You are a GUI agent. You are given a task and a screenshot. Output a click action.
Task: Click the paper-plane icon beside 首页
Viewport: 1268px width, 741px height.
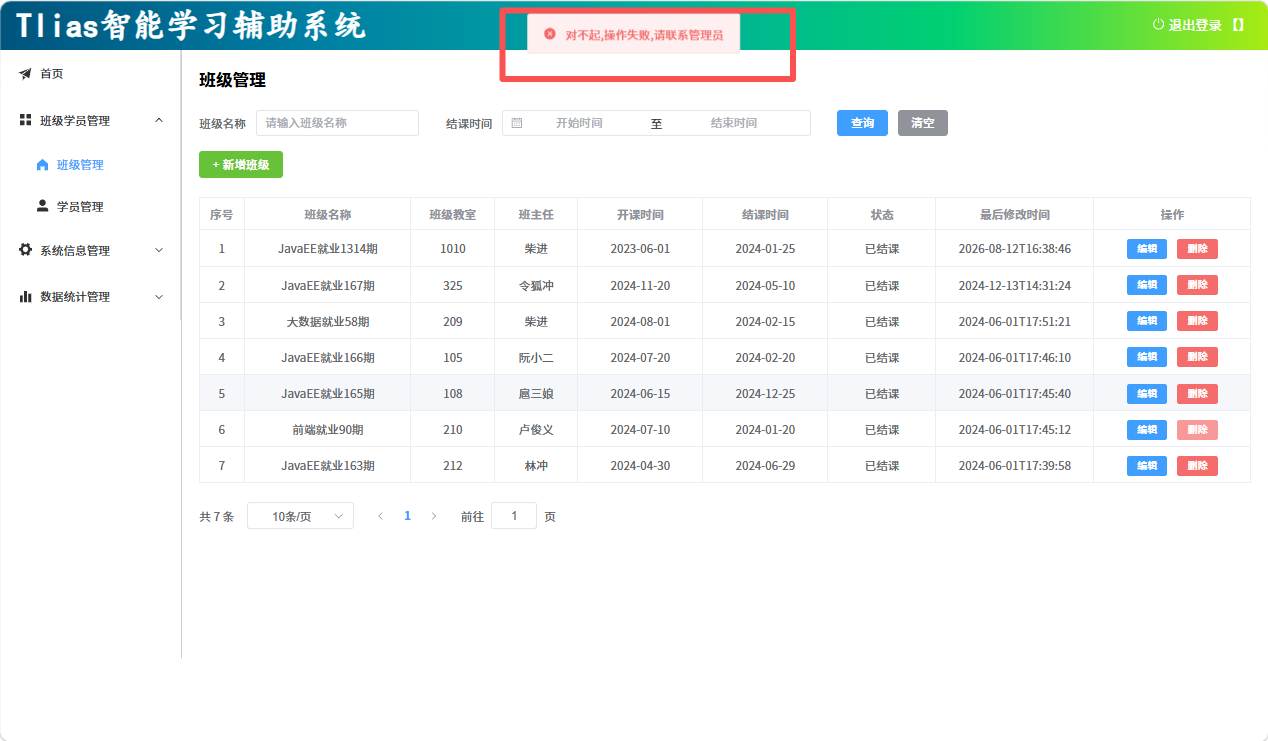click(25, 74)
